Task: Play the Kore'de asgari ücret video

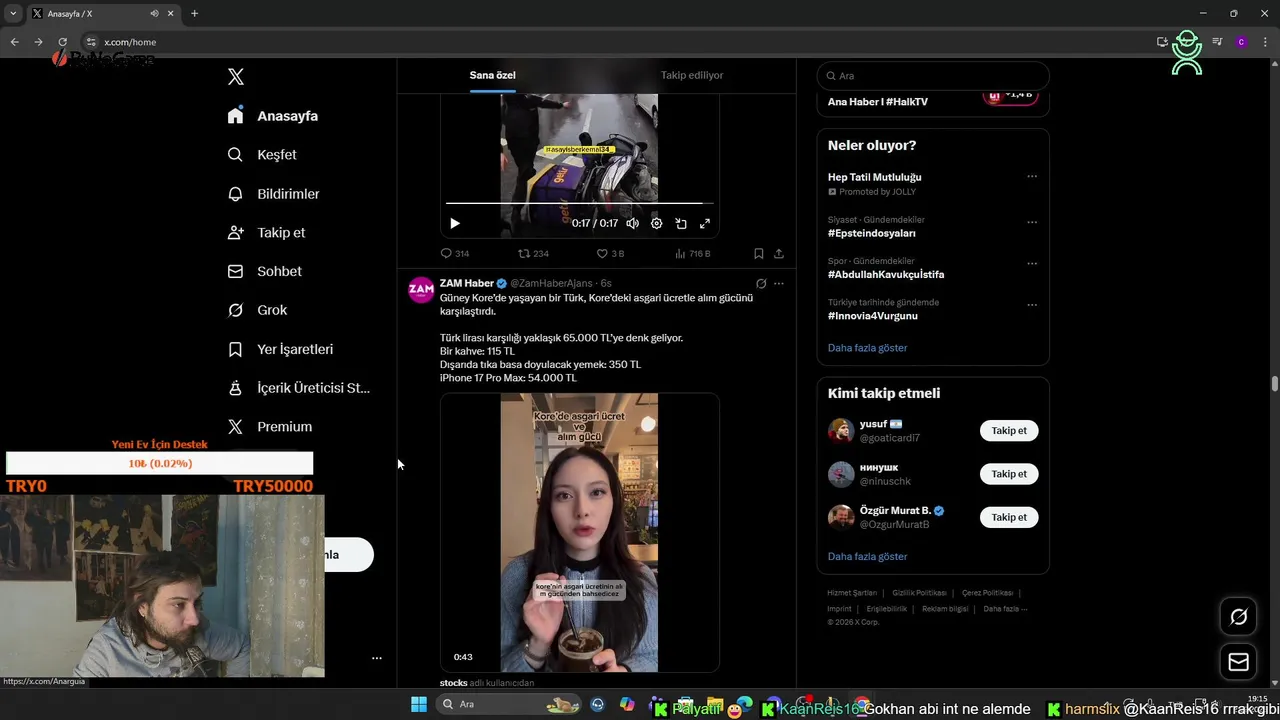Action: pos(580,532)
